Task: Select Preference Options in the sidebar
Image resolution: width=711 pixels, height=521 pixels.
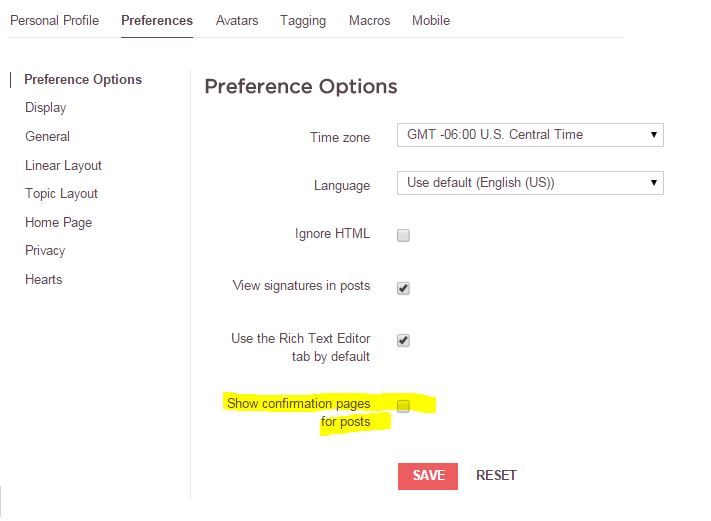Action: (83, 79)
